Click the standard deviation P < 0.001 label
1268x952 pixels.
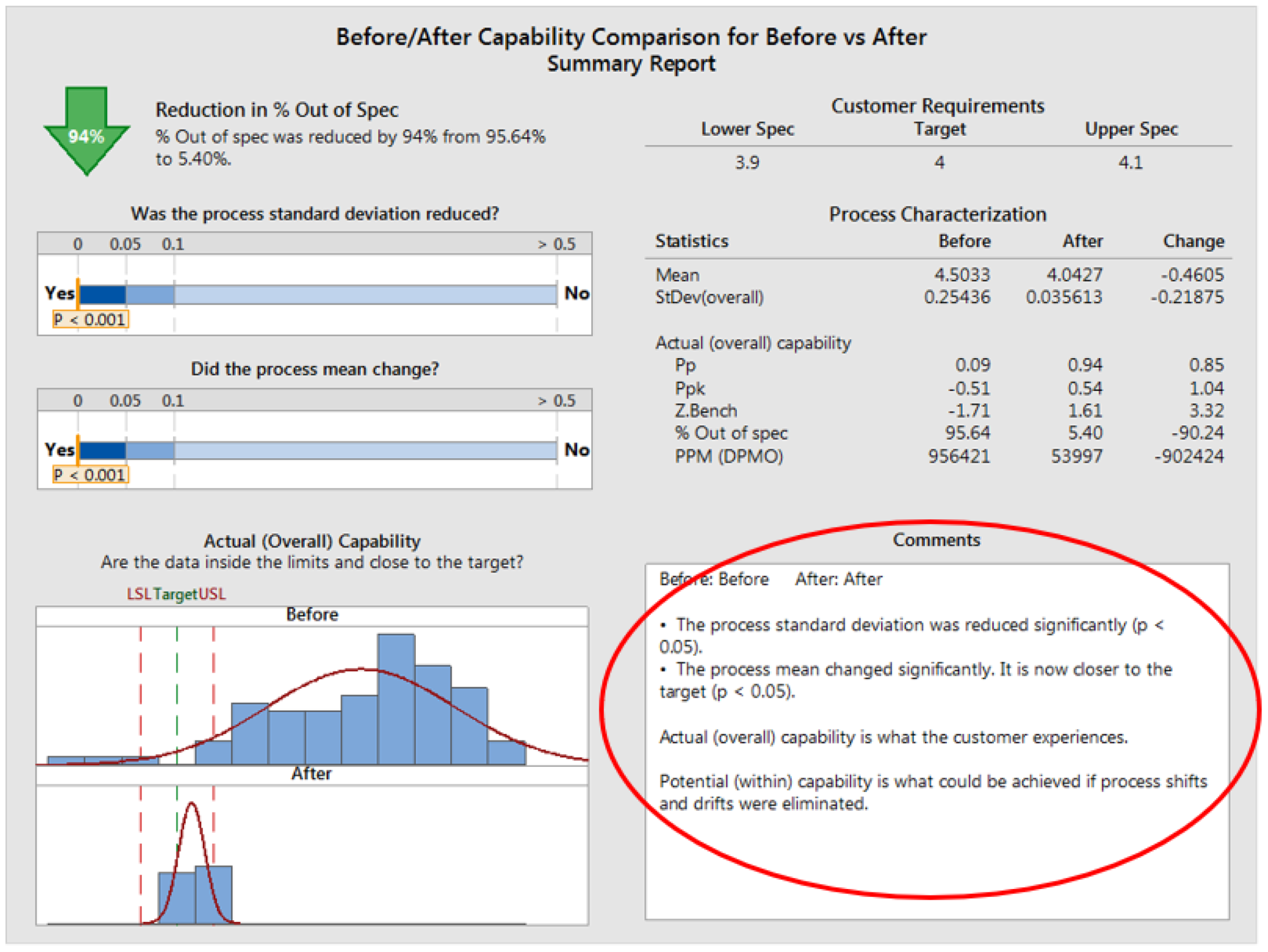pos(90,319)
